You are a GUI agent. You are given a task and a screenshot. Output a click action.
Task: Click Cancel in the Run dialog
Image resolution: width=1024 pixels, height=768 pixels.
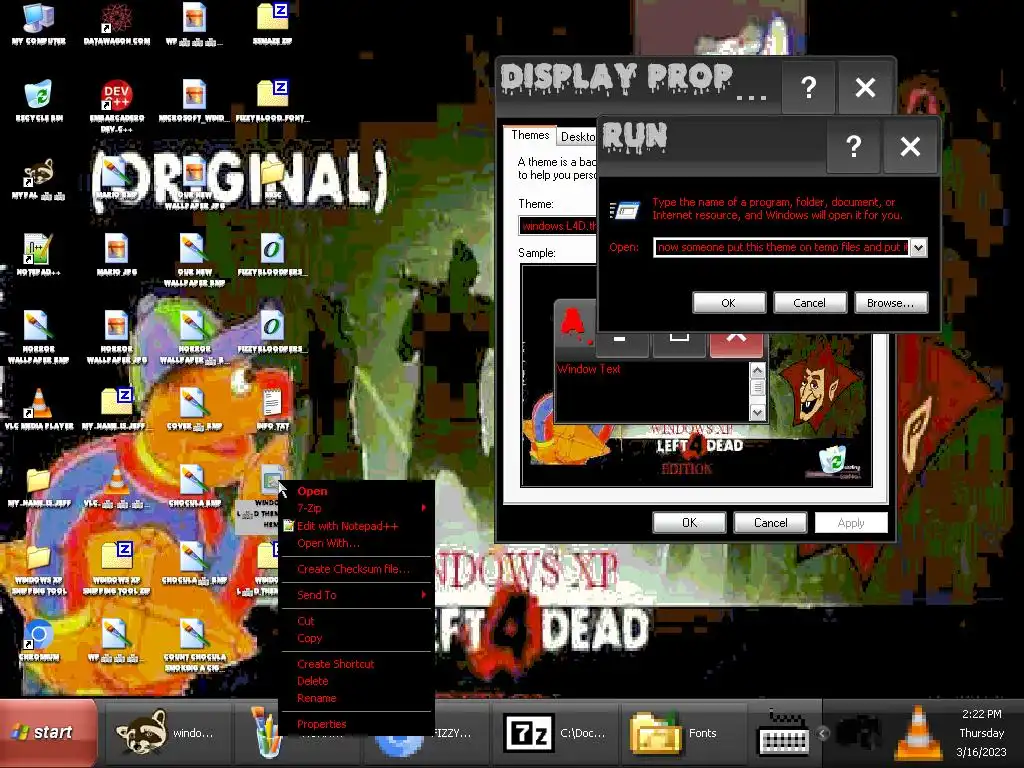[810, 303]
